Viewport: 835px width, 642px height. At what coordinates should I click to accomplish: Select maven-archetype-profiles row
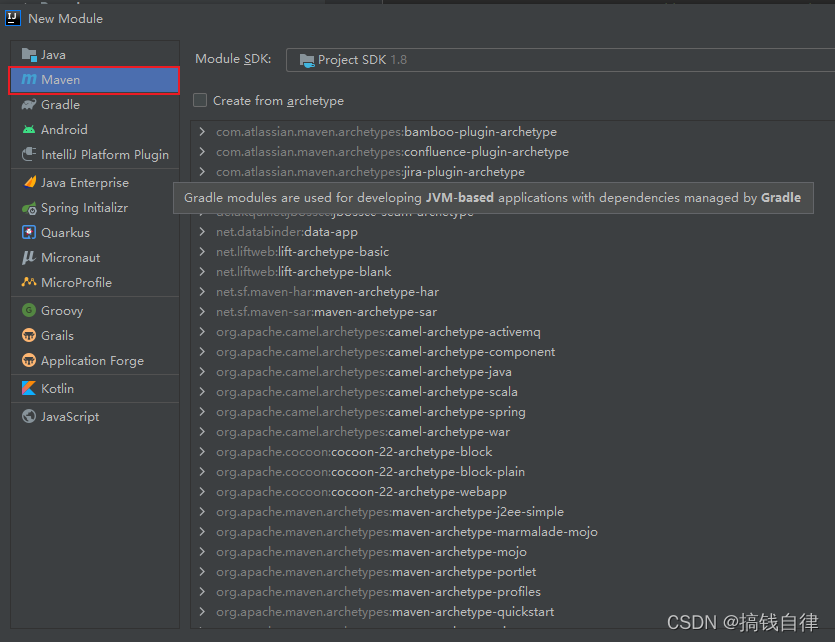point(512,591)
